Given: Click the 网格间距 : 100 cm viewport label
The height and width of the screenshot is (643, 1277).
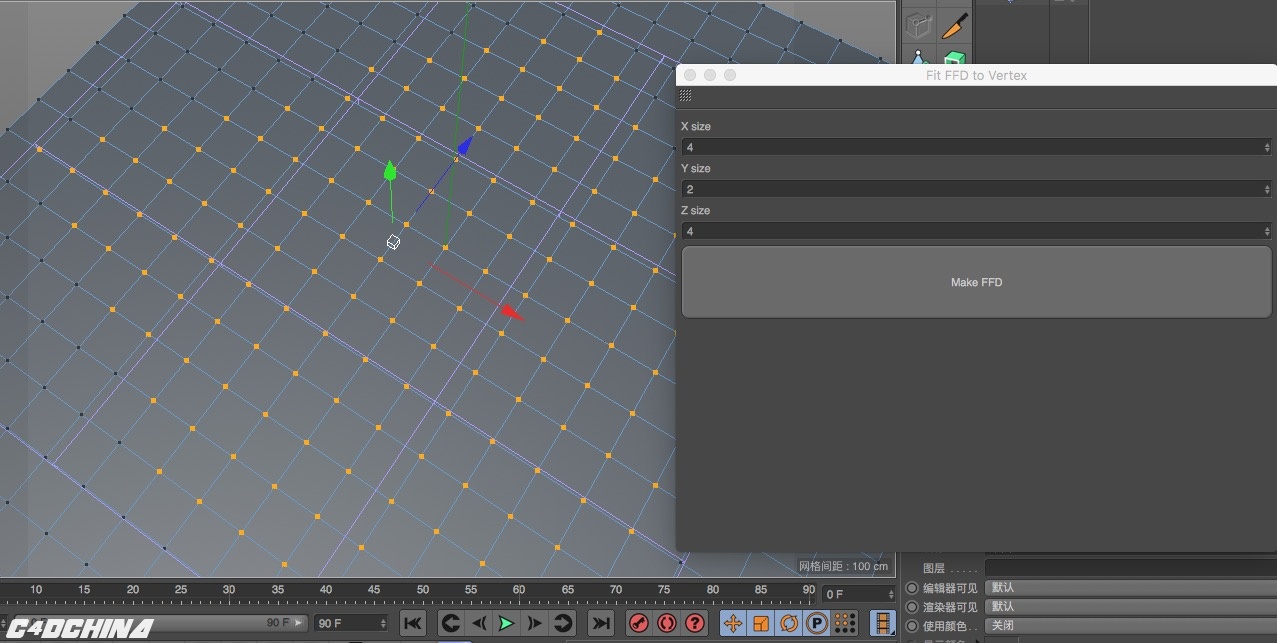Looking at the screenshot, I should 844,566.
